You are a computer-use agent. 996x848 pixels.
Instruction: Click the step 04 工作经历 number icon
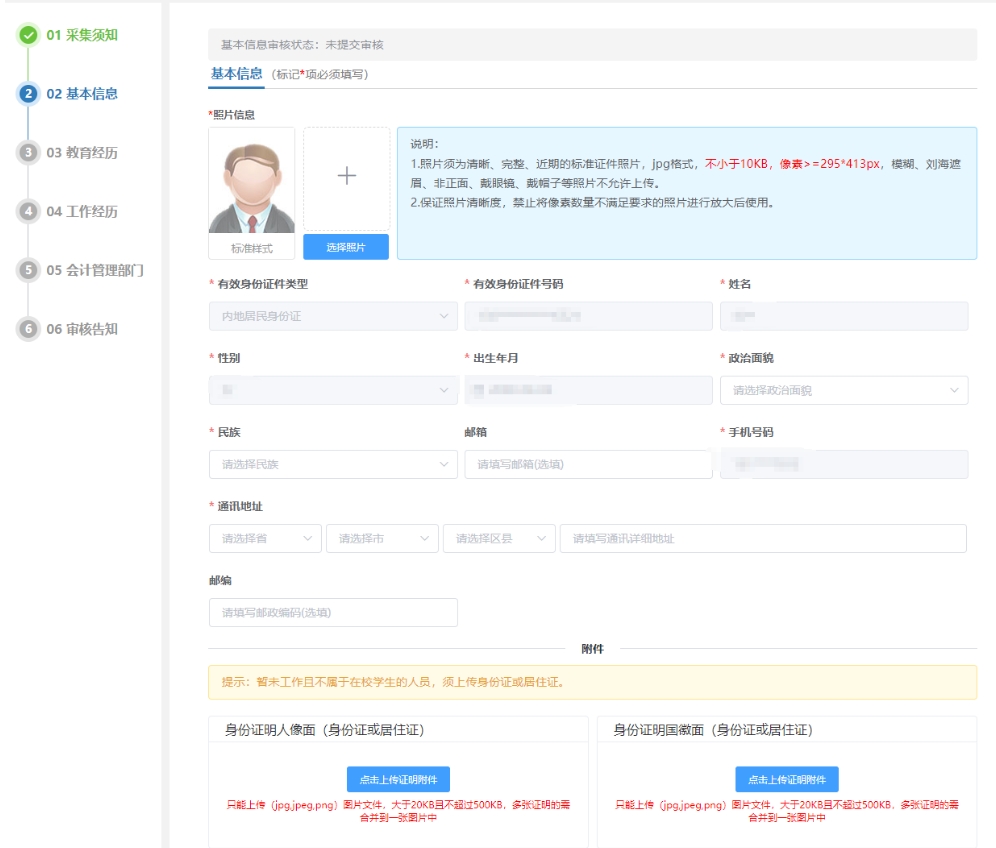coord(28,212)
